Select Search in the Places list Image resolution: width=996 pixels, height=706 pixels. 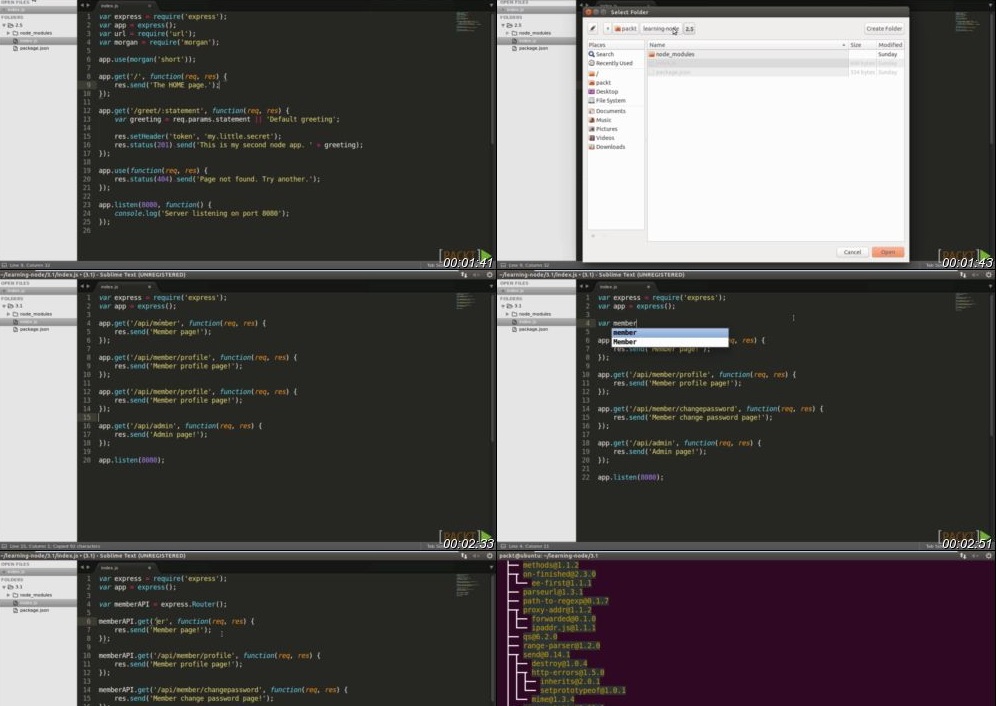click(x=605, y=54)
